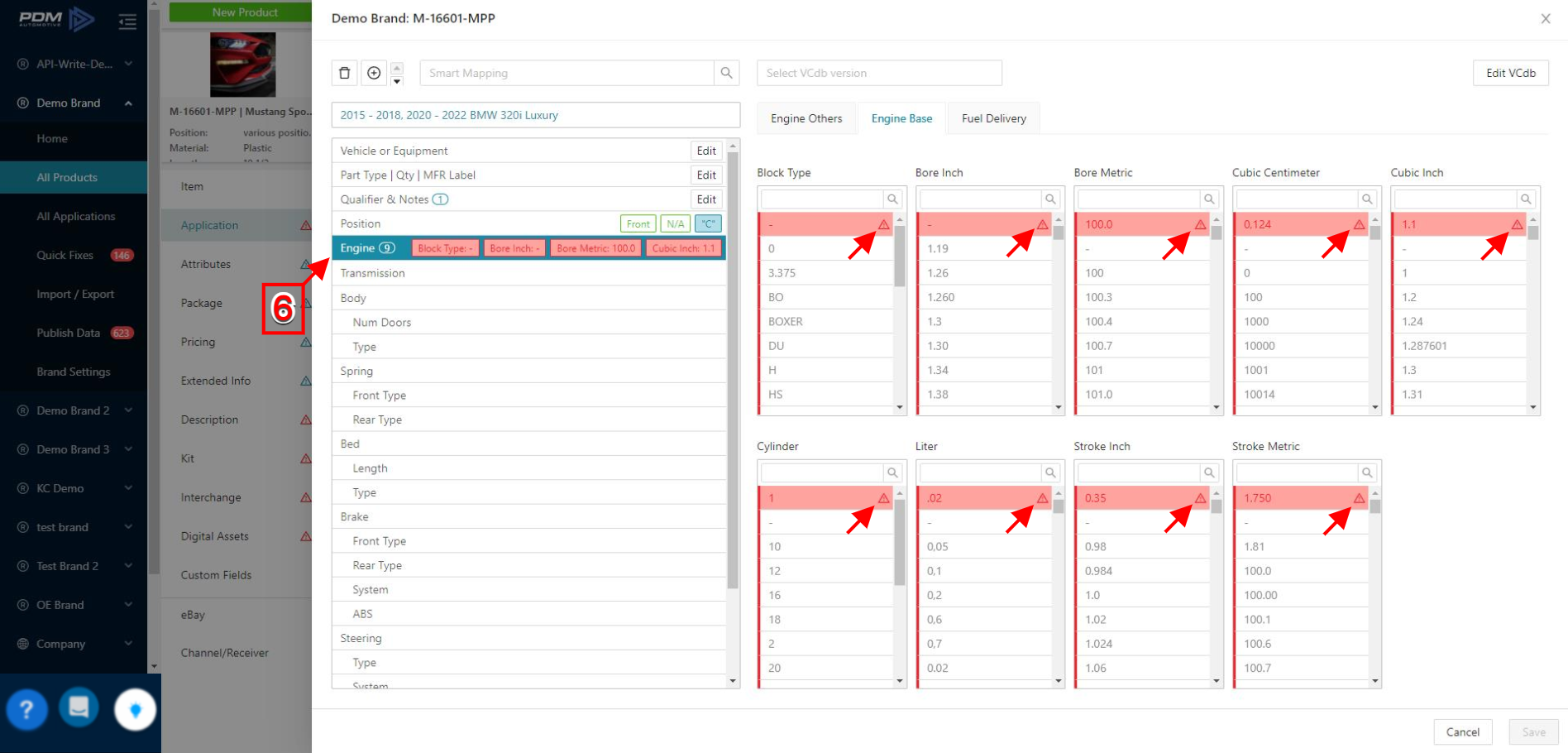This screenshot has width=1568, height=753.
Task: Open the chat support widget icon
Action: pyautogui.click(x=79, y=707)
